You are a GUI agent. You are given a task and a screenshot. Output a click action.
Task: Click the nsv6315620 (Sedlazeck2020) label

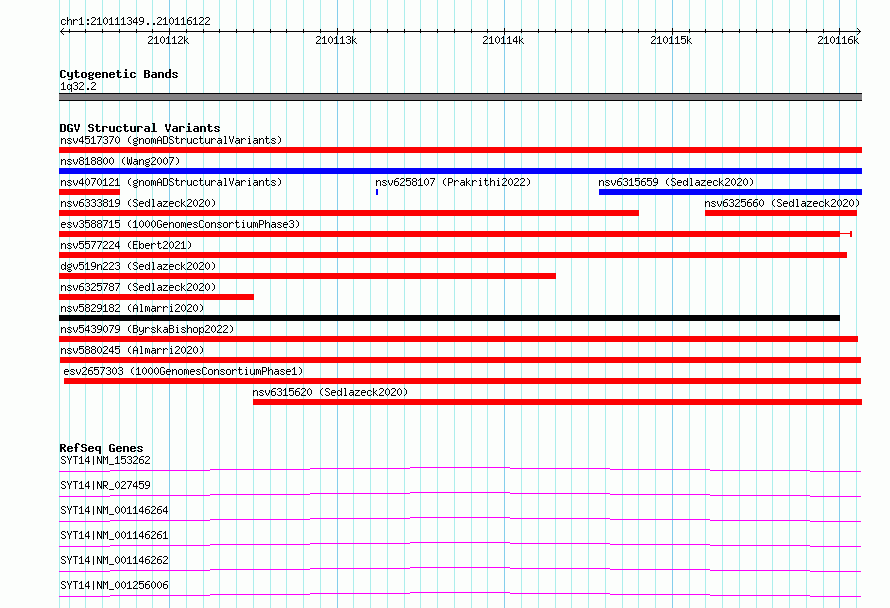[330, 392]
